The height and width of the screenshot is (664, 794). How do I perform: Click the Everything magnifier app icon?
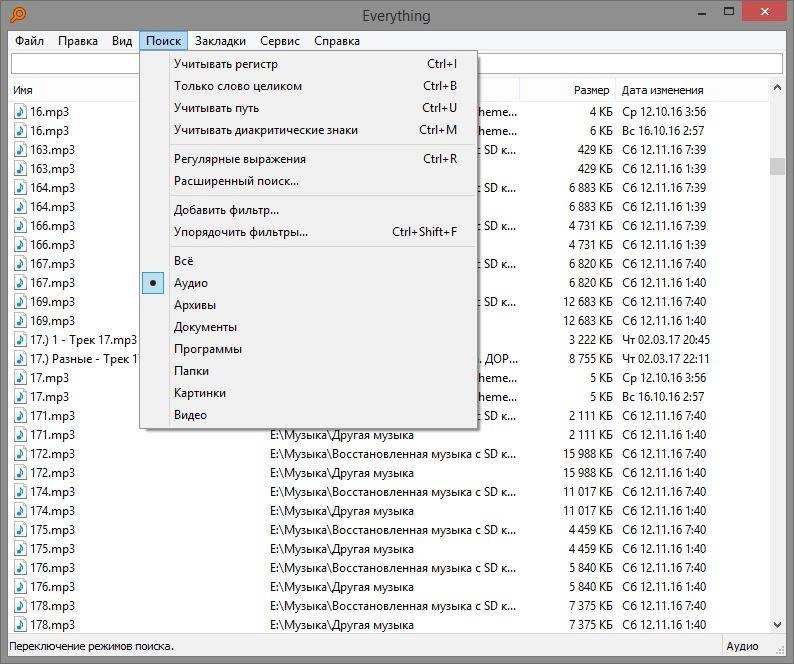coord(18,15)
